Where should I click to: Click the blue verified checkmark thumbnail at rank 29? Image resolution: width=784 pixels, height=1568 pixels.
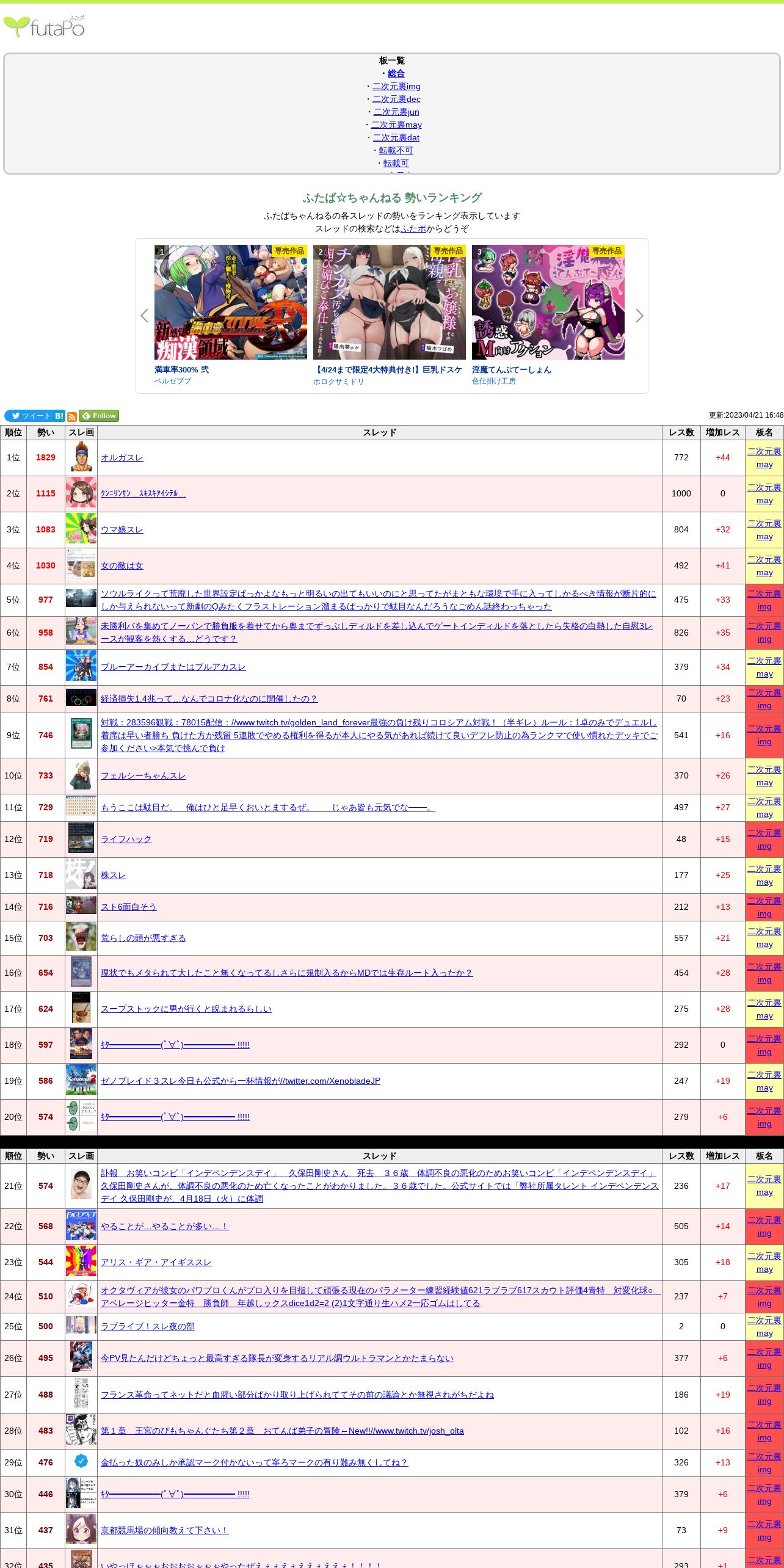81,1461
